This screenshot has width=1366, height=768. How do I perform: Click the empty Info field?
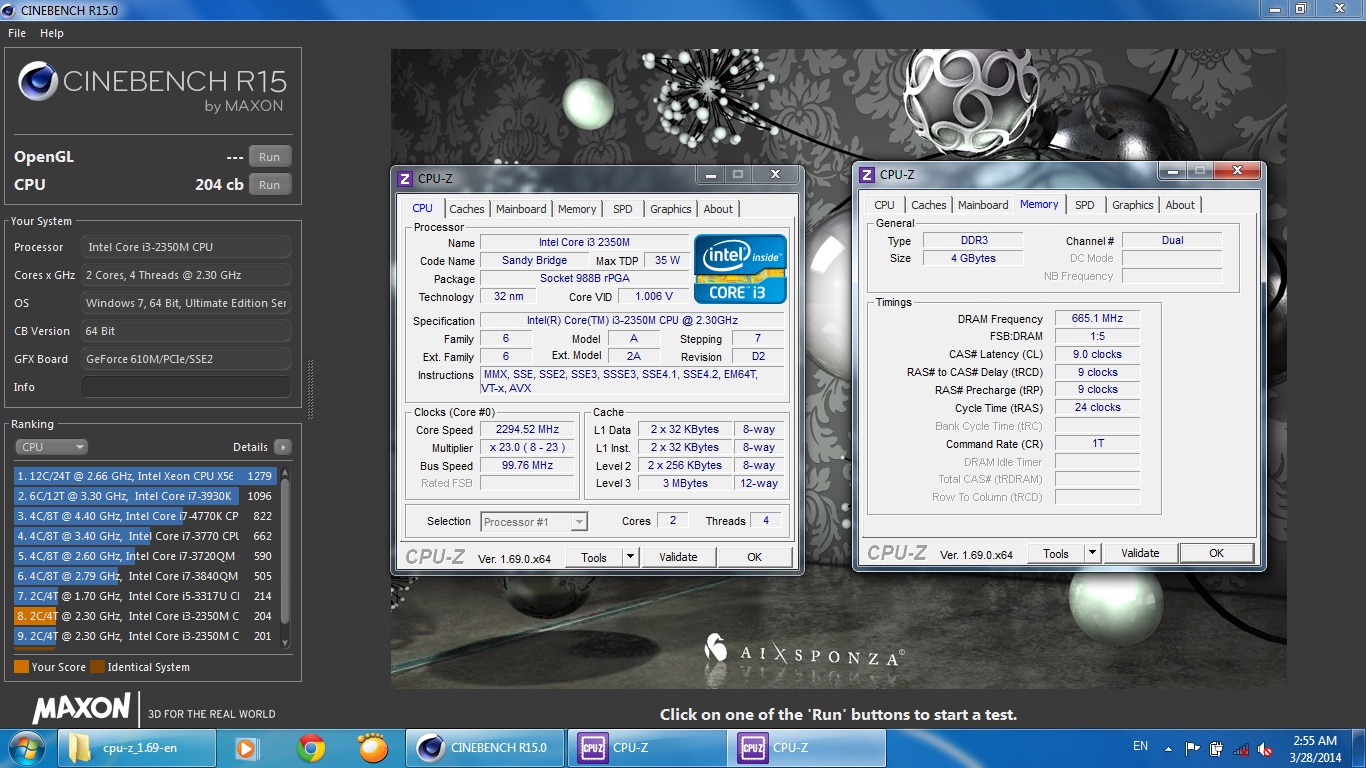pos(186,387)
